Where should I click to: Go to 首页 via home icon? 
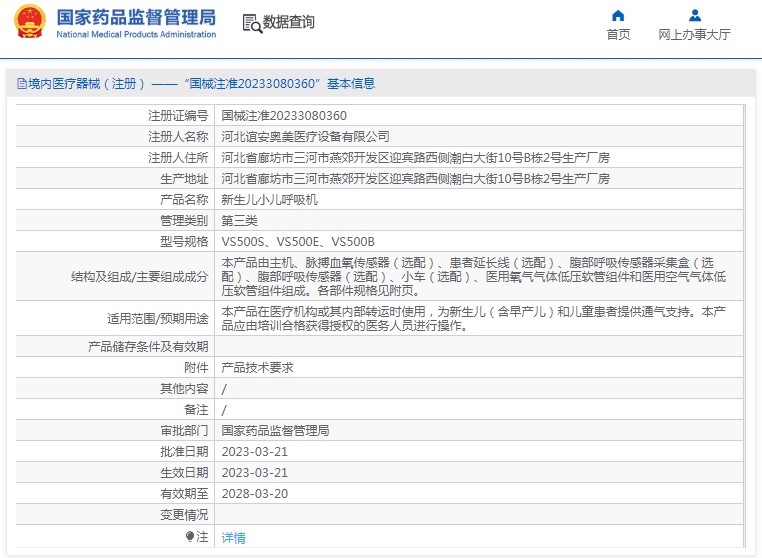[x=618, y=16]
